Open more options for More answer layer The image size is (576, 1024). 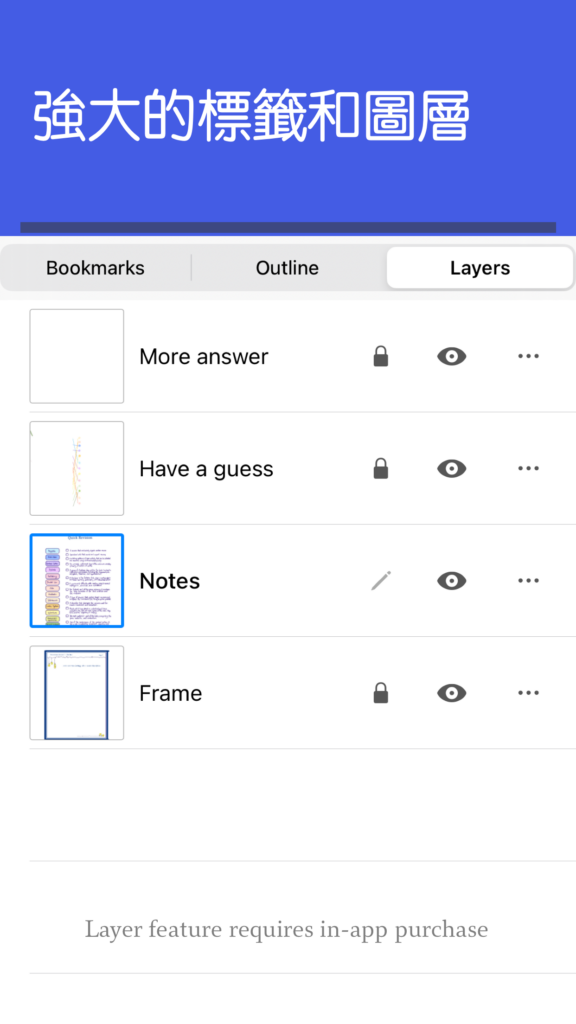click(528, 357)
